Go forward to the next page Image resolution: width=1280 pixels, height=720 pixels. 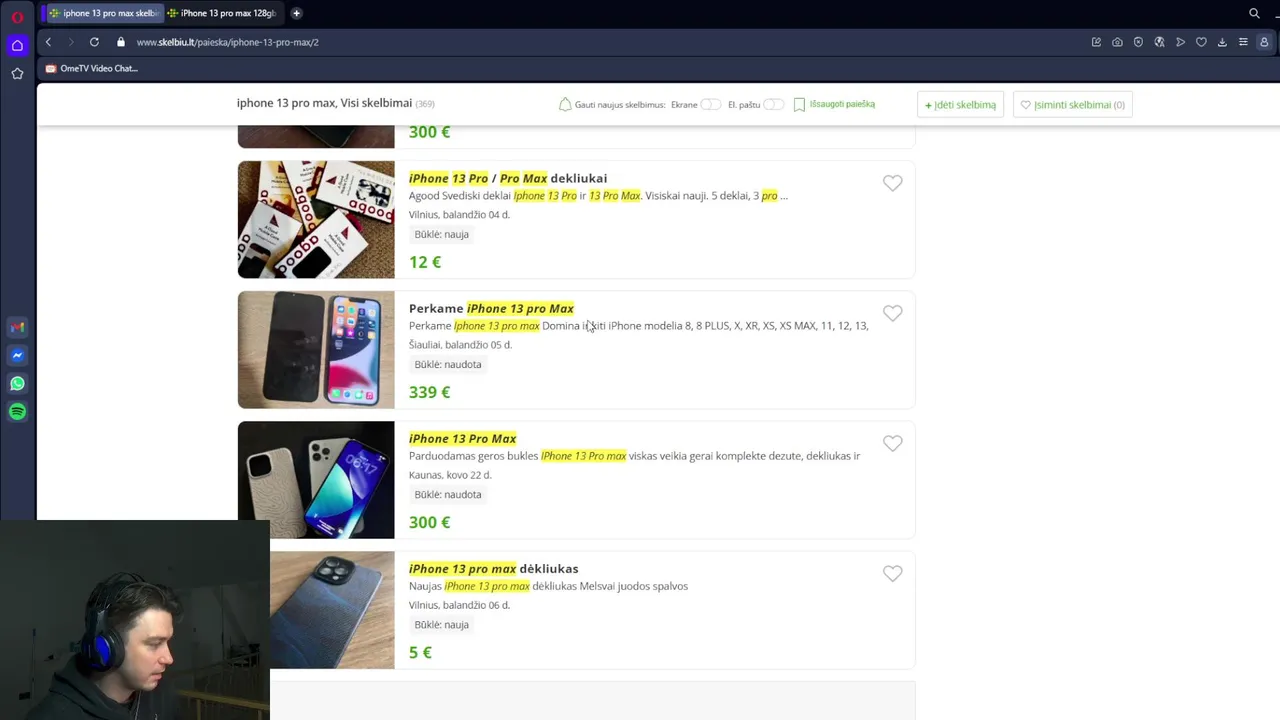[70, 42]
